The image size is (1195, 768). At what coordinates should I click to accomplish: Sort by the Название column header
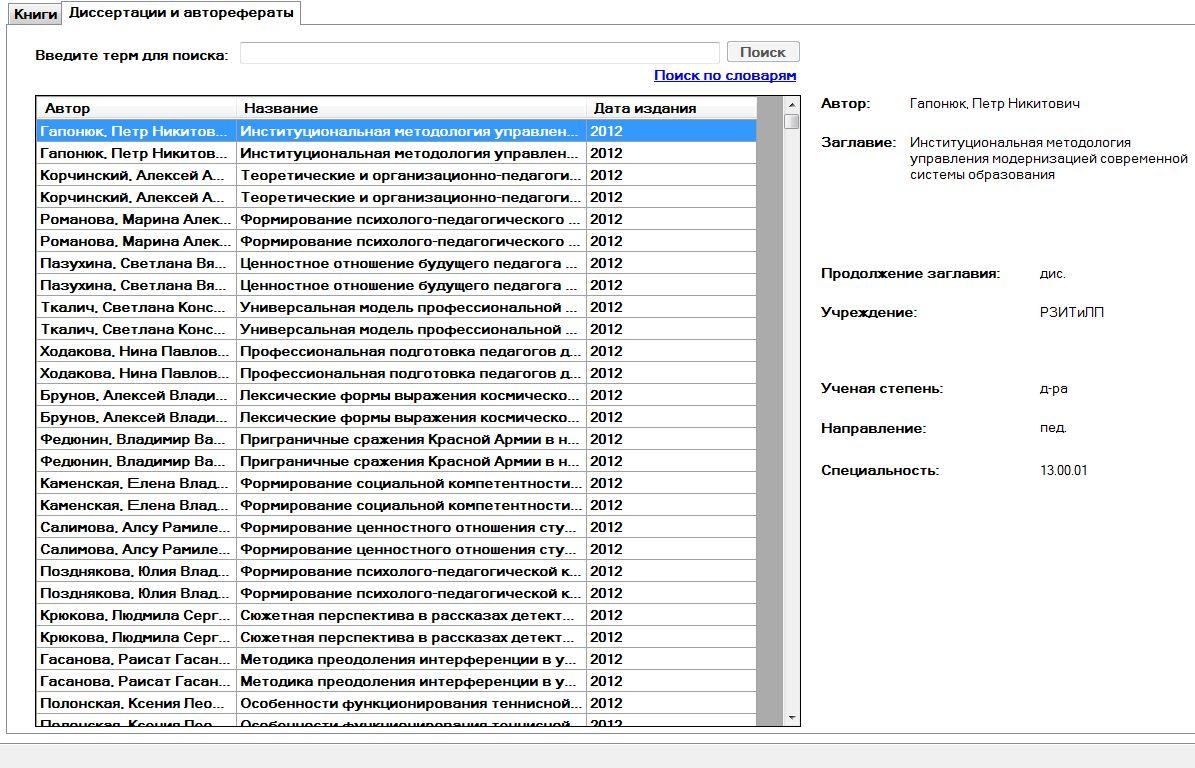point(412,108)
